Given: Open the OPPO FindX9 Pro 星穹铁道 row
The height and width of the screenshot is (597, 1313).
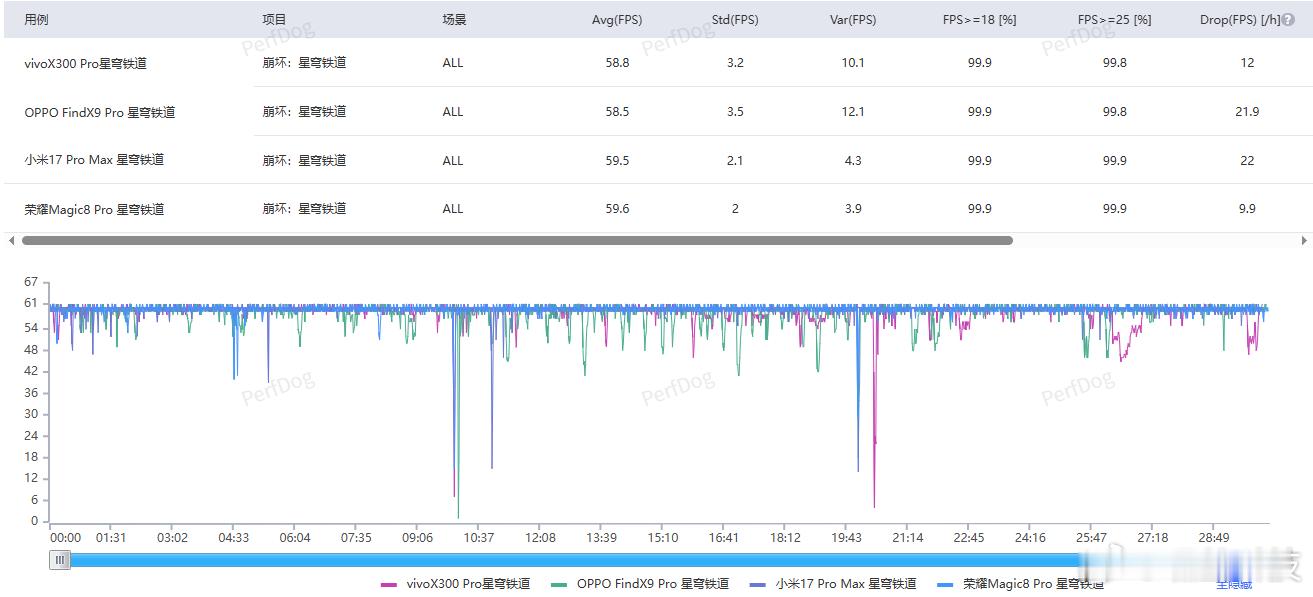Looking at the screenshot, I should coord(656,112).
